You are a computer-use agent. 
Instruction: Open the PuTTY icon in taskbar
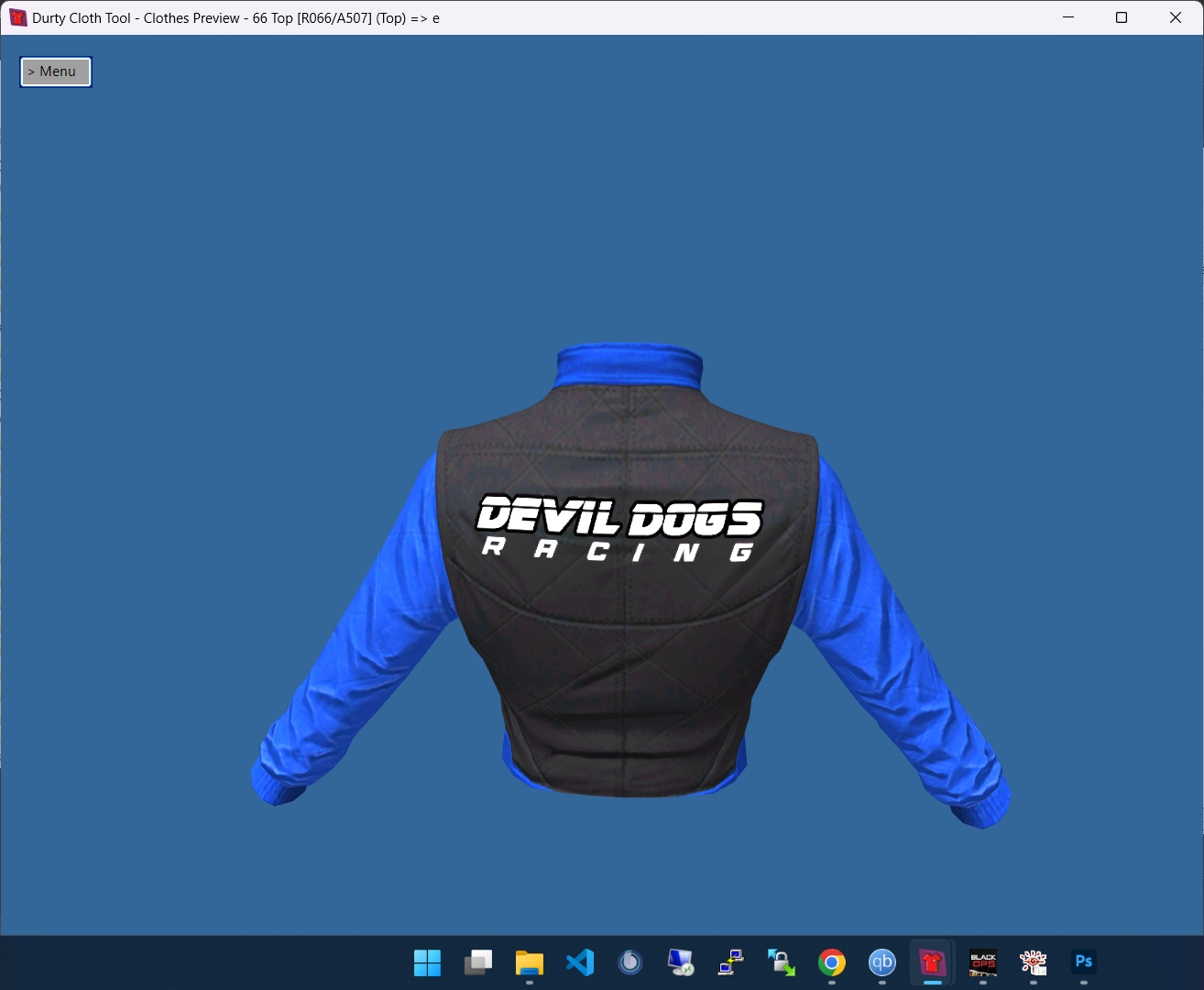[x=731, y=962]
